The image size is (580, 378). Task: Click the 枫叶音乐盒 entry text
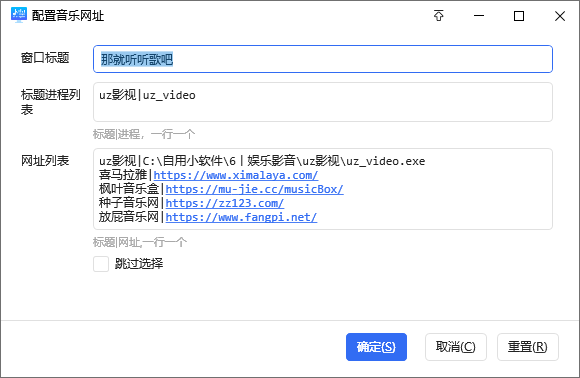[129, 189]
